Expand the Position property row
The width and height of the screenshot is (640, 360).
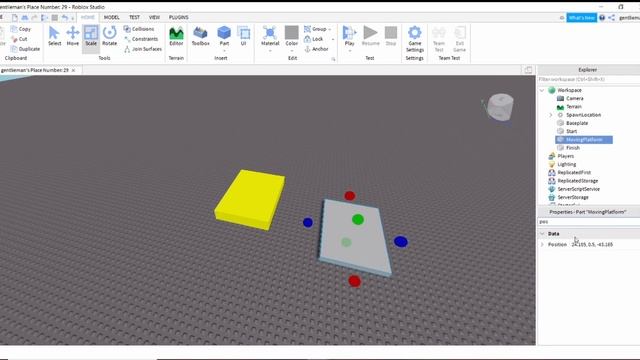(542, 244)
